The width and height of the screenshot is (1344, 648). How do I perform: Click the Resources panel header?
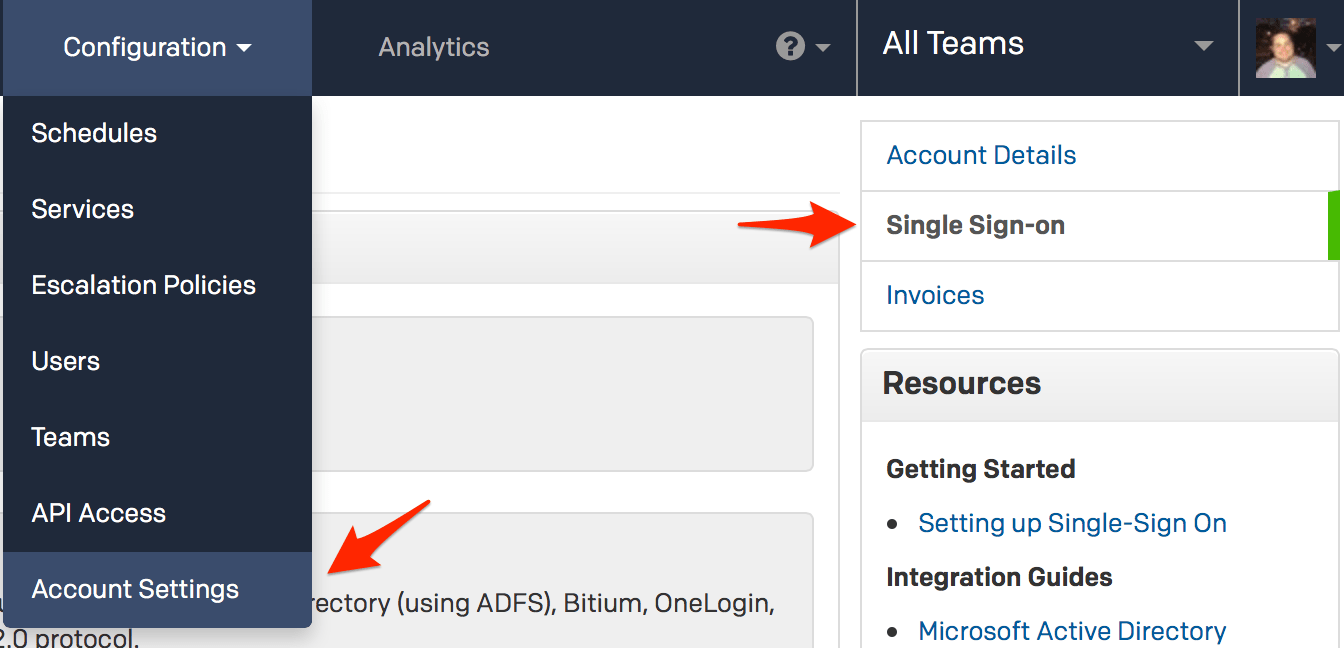pos(961,384)
